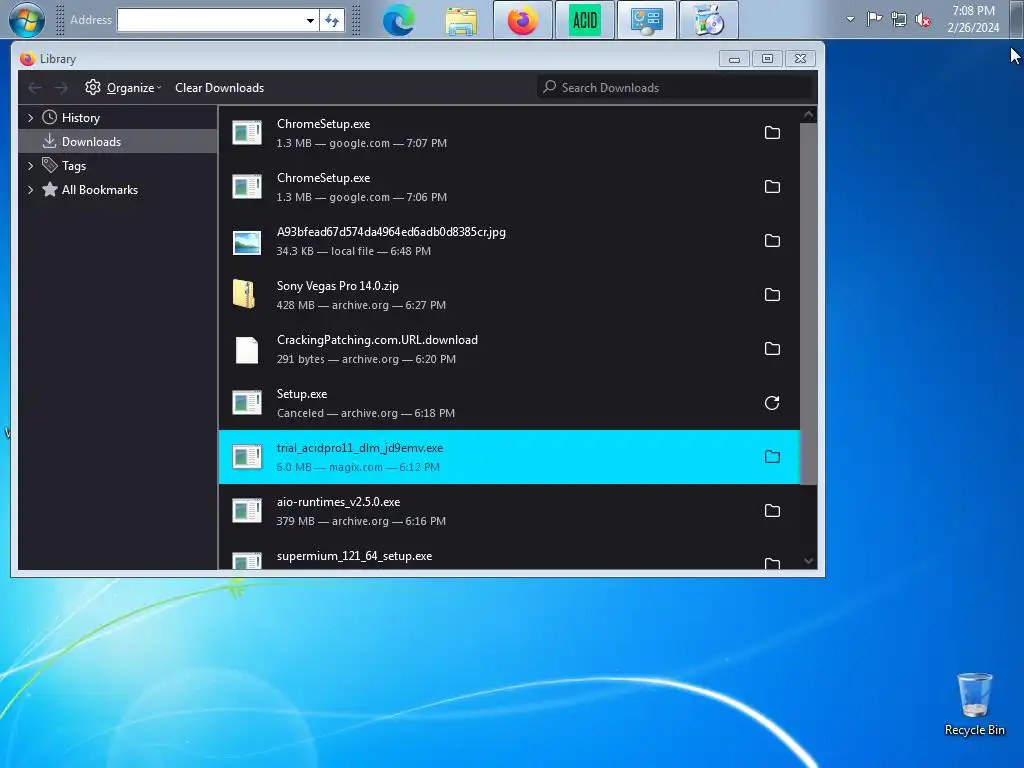Select the CrackingPatching.com.URL.download entry

509,349
